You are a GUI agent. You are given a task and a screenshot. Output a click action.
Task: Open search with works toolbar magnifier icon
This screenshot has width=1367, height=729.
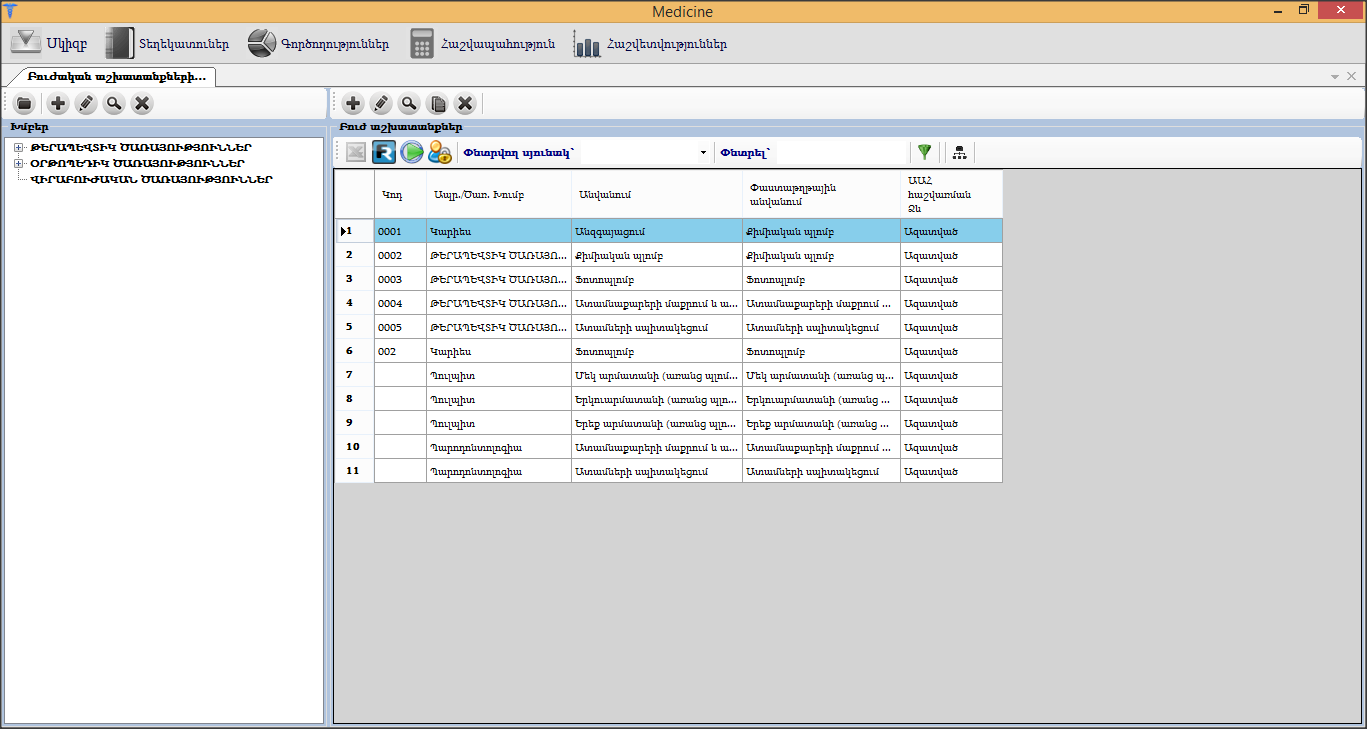pyautogui.click(x=409, y=103)
